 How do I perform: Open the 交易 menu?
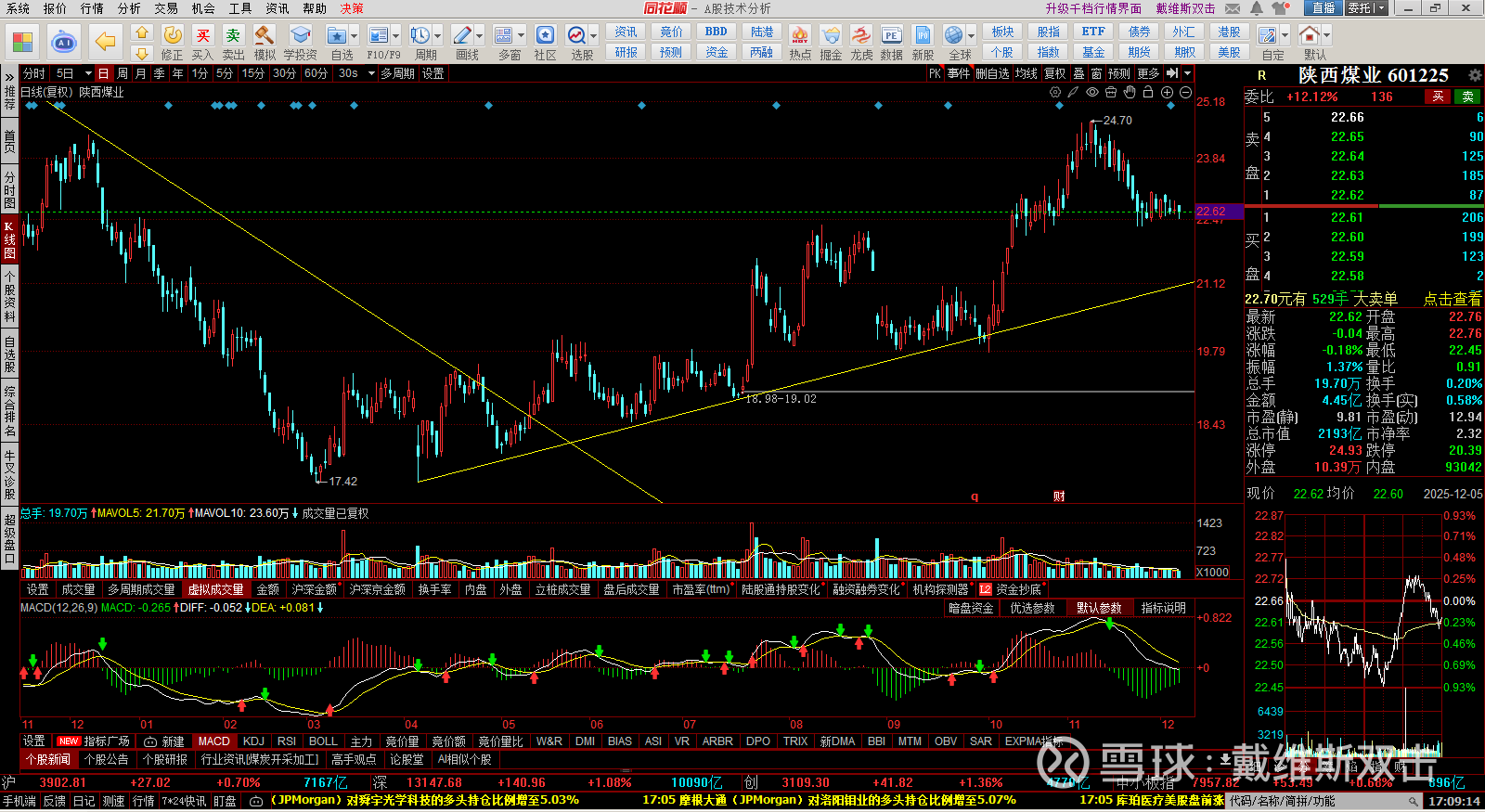click(x=166, y=8)
